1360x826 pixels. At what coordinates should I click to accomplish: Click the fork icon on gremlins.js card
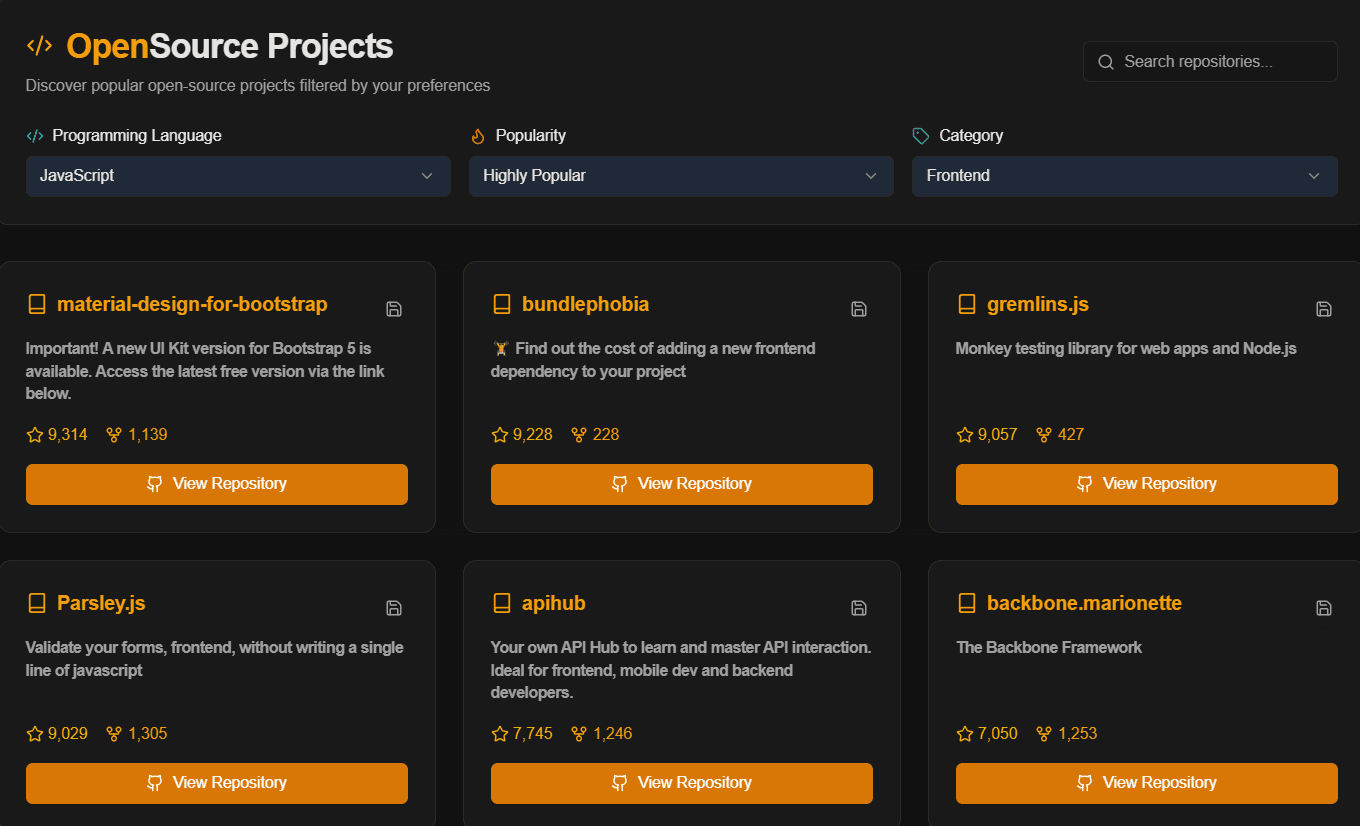(1044, 435)
